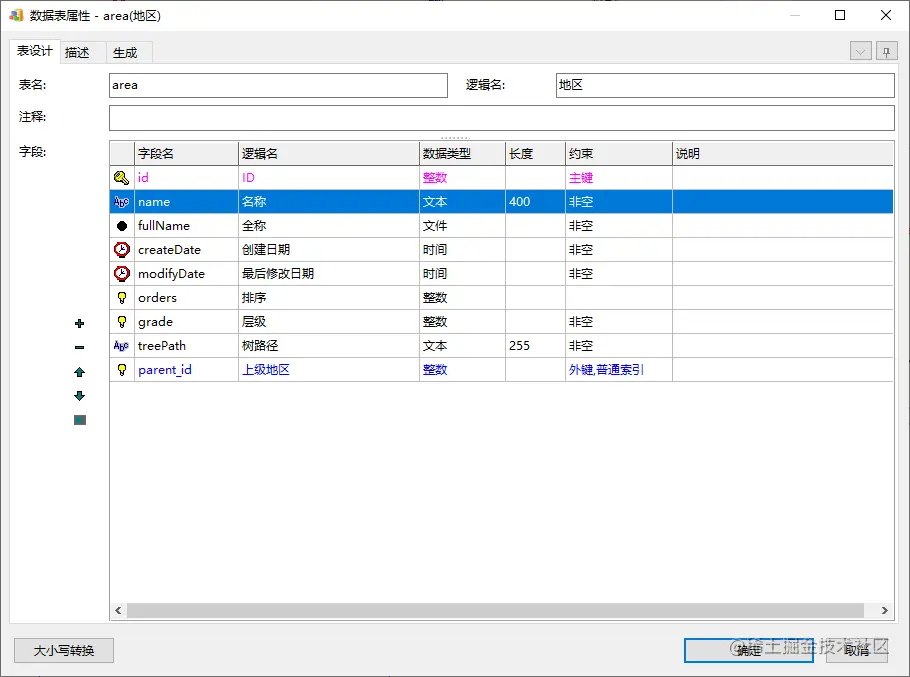Open the dropdown chevron at top right
The image size is (910, 677).
(861, 52)
